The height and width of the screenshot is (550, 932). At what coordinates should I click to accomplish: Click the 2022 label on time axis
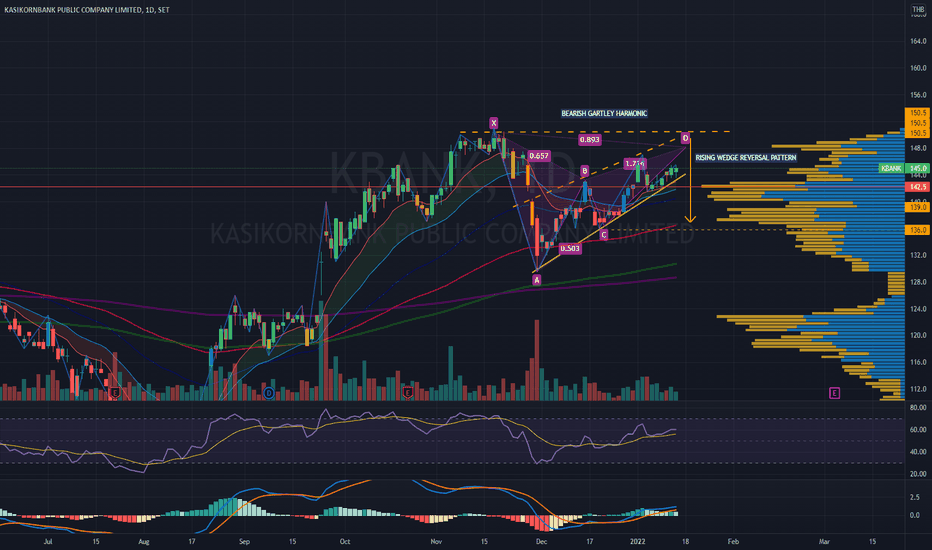point(637,542)
